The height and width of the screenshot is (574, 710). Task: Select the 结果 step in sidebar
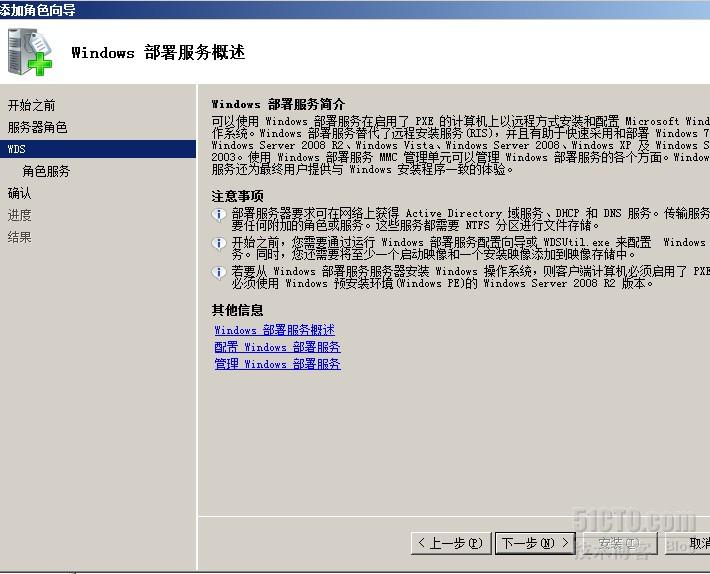click(19, 237)
